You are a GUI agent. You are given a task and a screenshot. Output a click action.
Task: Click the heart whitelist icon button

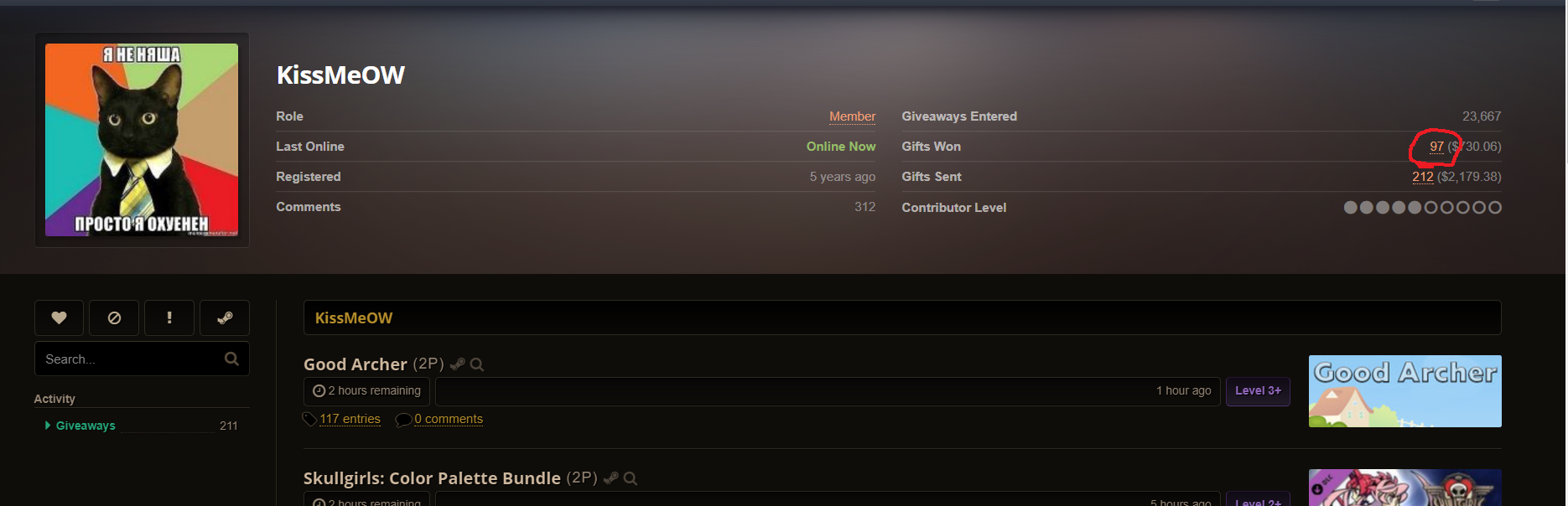[59, 318]
